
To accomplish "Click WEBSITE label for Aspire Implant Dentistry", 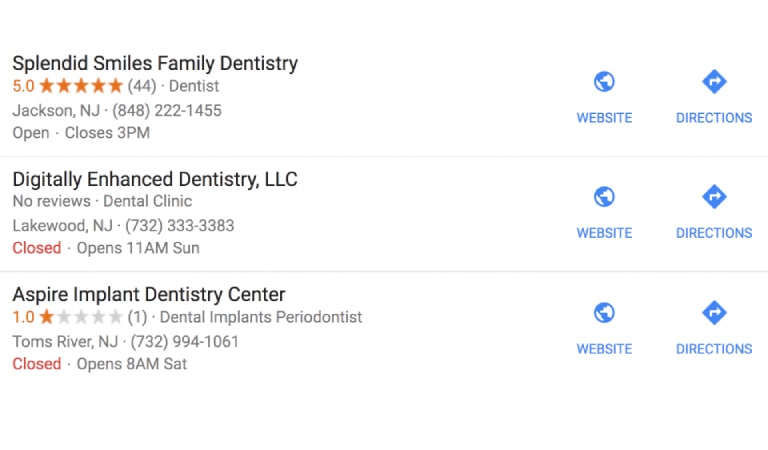I will tap(604, 349).
